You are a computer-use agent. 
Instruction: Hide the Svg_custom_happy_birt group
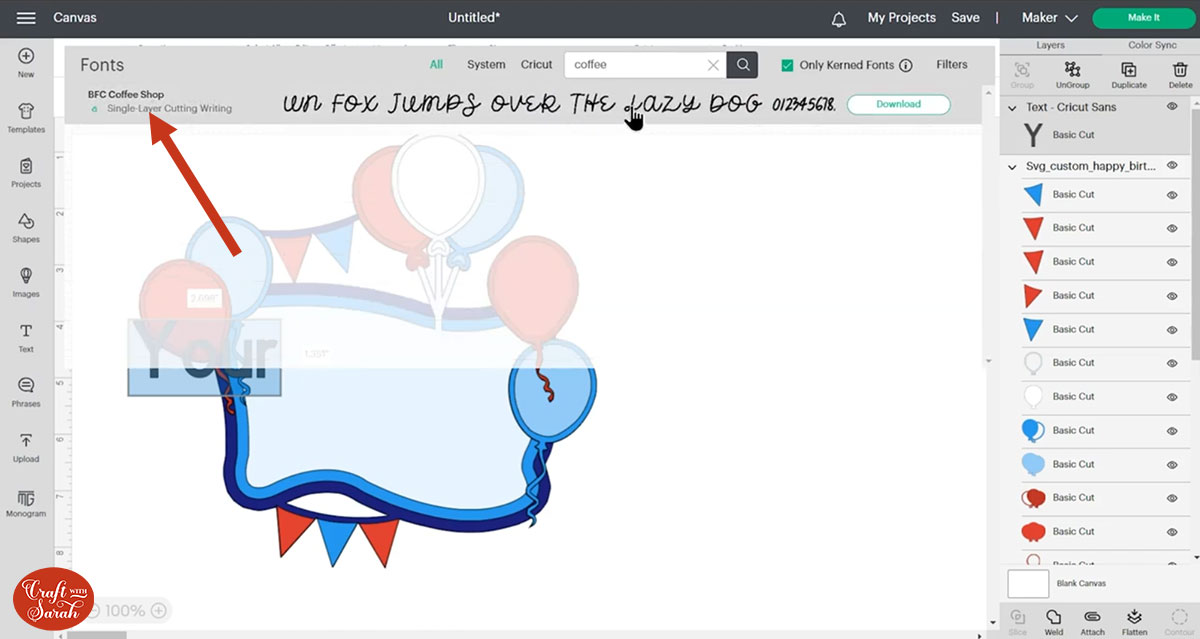pyautogui.click(x=1172, y=165)
